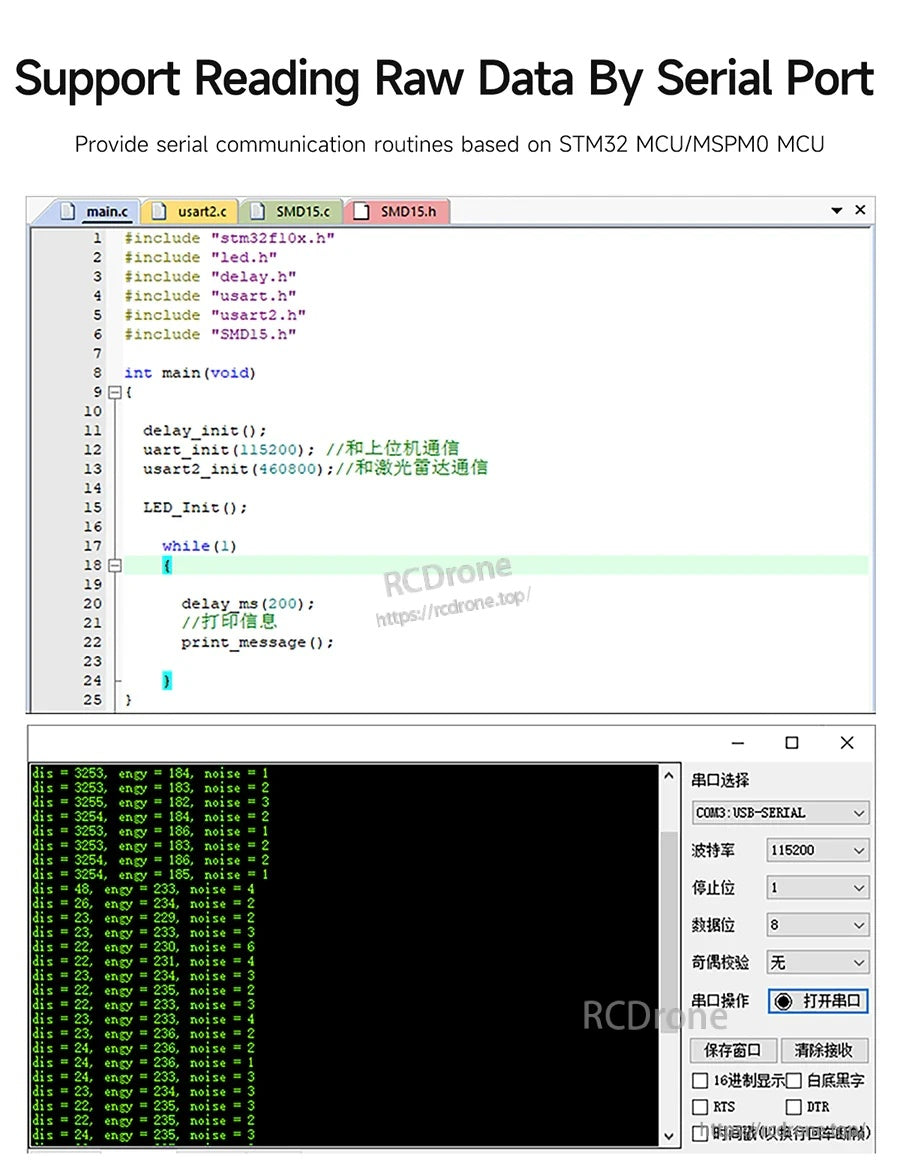Click the serial terminal scroll up arrow
Image resolution: width=900 pixels, height=1173 pixels.
pos(669,776)
